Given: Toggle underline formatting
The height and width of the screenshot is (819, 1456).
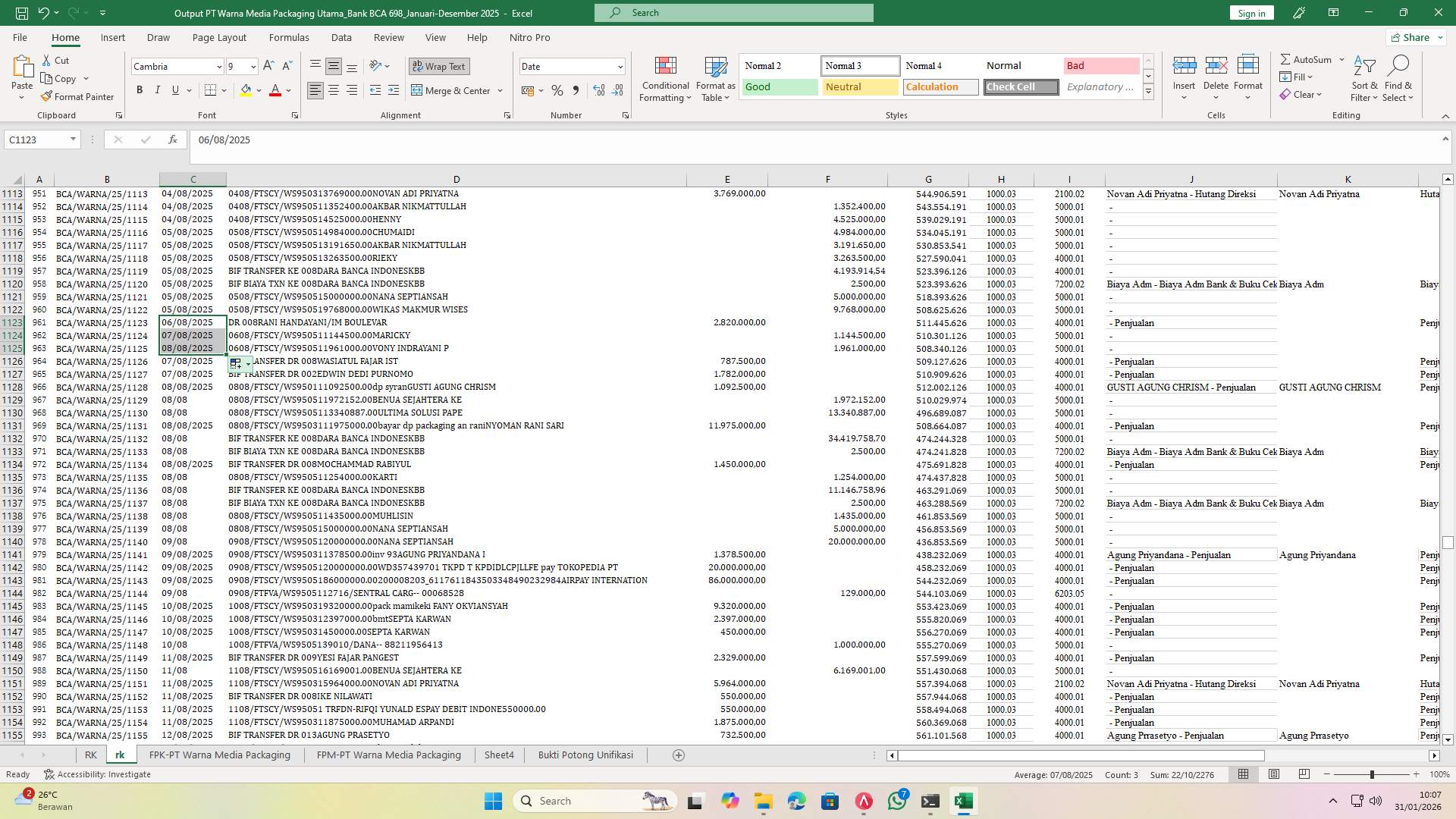Looking at the screenshot, I should (x=174, y=89).
